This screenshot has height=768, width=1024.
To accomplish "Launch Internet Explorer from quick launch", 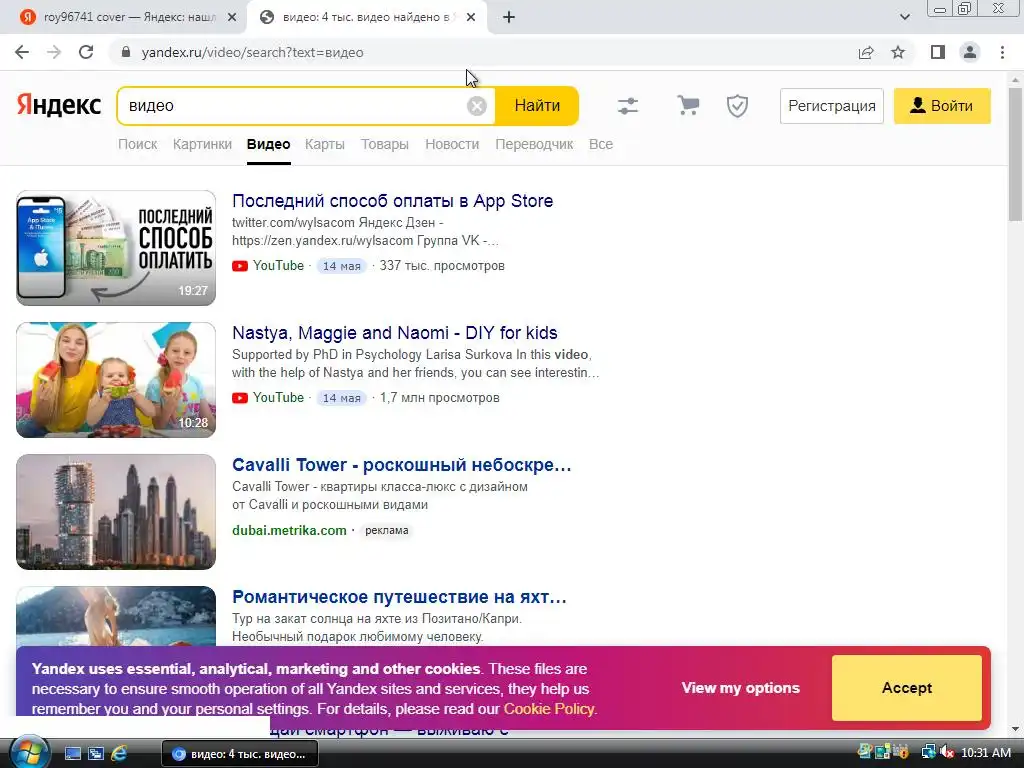I will 120,754.
